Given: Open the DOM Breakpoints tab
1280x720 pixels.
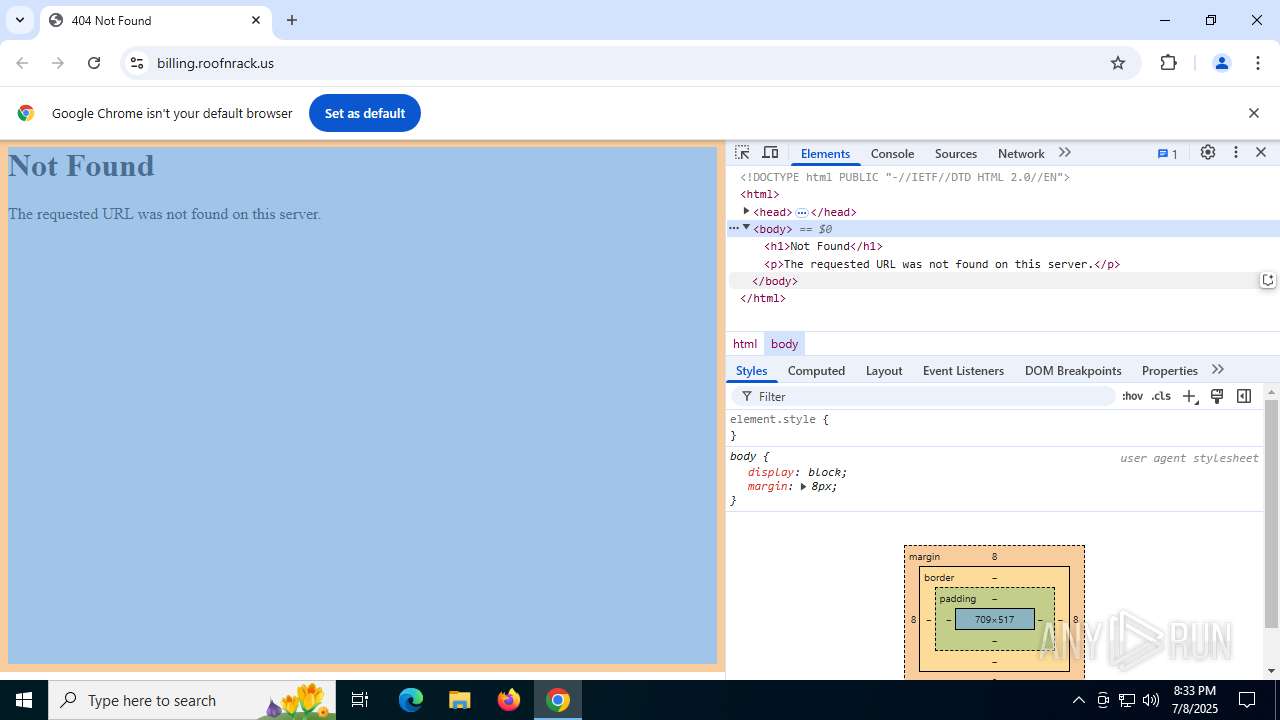Looking at the screenshot, I should click(x=1073, y=371).
